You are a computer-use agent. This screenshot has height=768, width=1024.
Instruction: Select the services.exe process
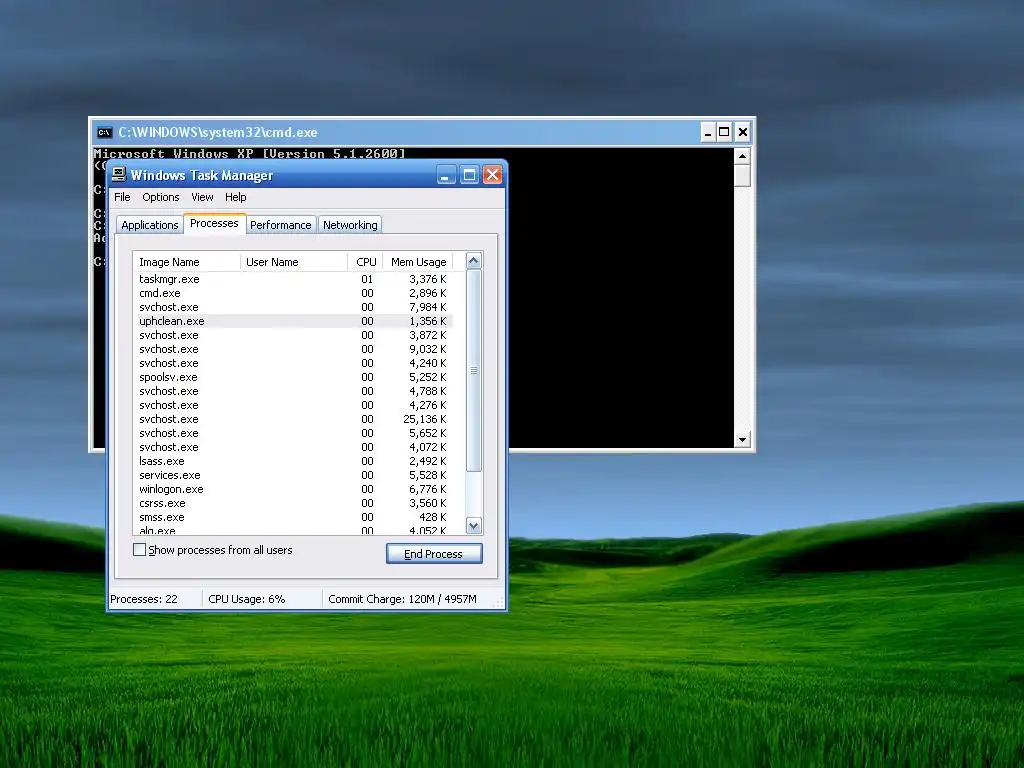293,475
